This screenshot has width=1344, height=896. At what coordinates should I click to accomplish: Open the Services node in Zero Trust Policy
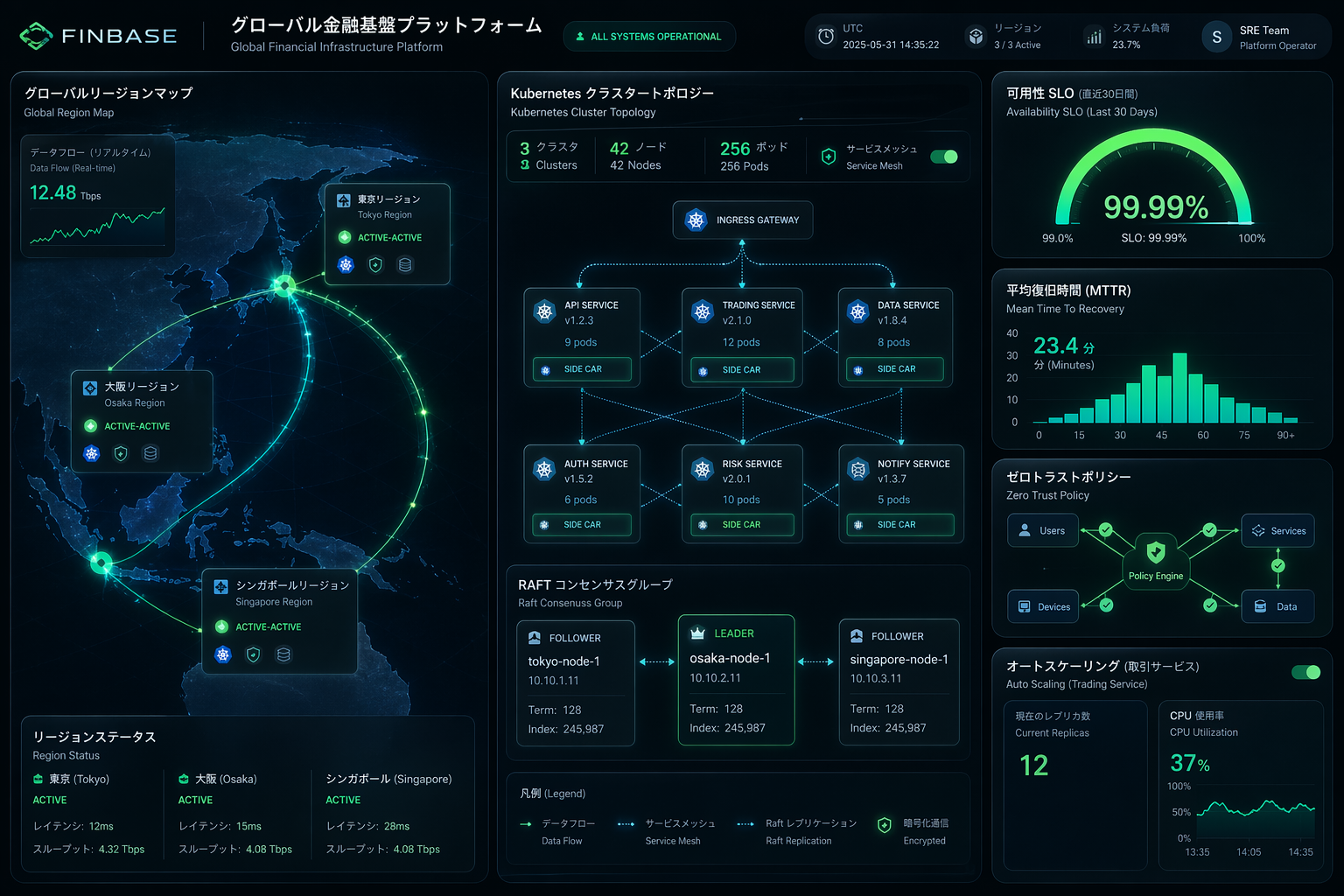coord(1278,530)
